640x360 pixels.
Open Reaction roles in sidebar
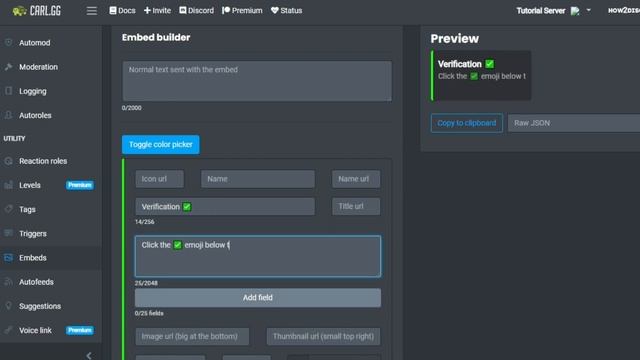43,161
